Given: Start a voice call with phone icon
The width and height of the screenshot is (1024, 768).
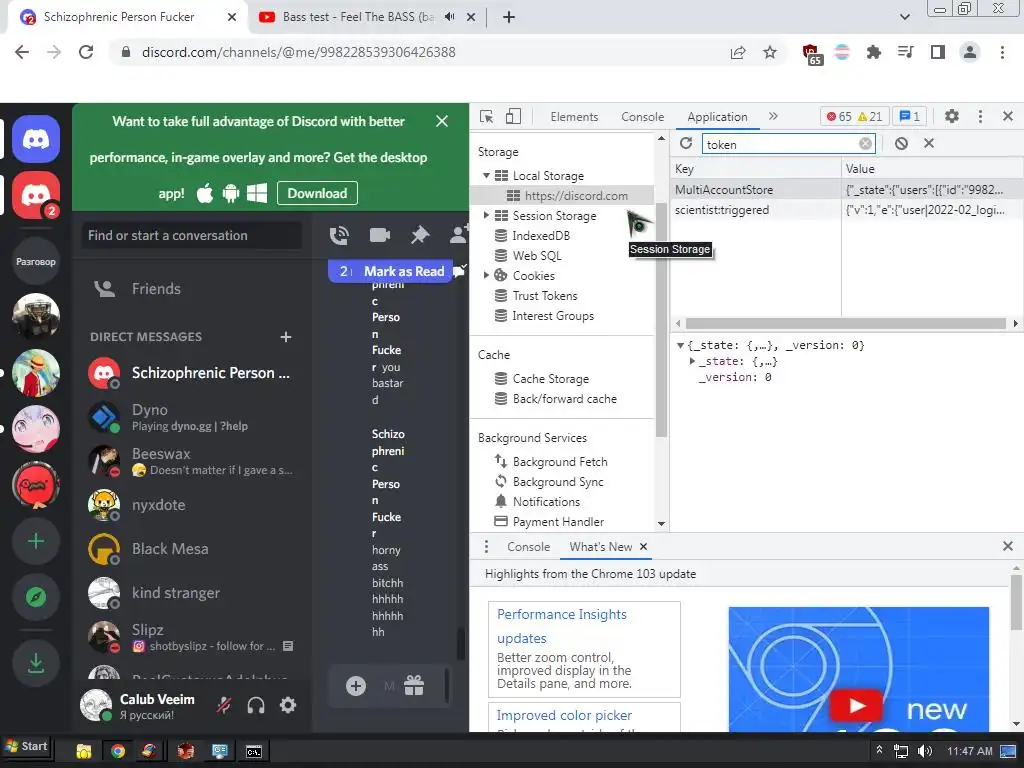Looking at the screenshot, I should [x=339, y=235].
